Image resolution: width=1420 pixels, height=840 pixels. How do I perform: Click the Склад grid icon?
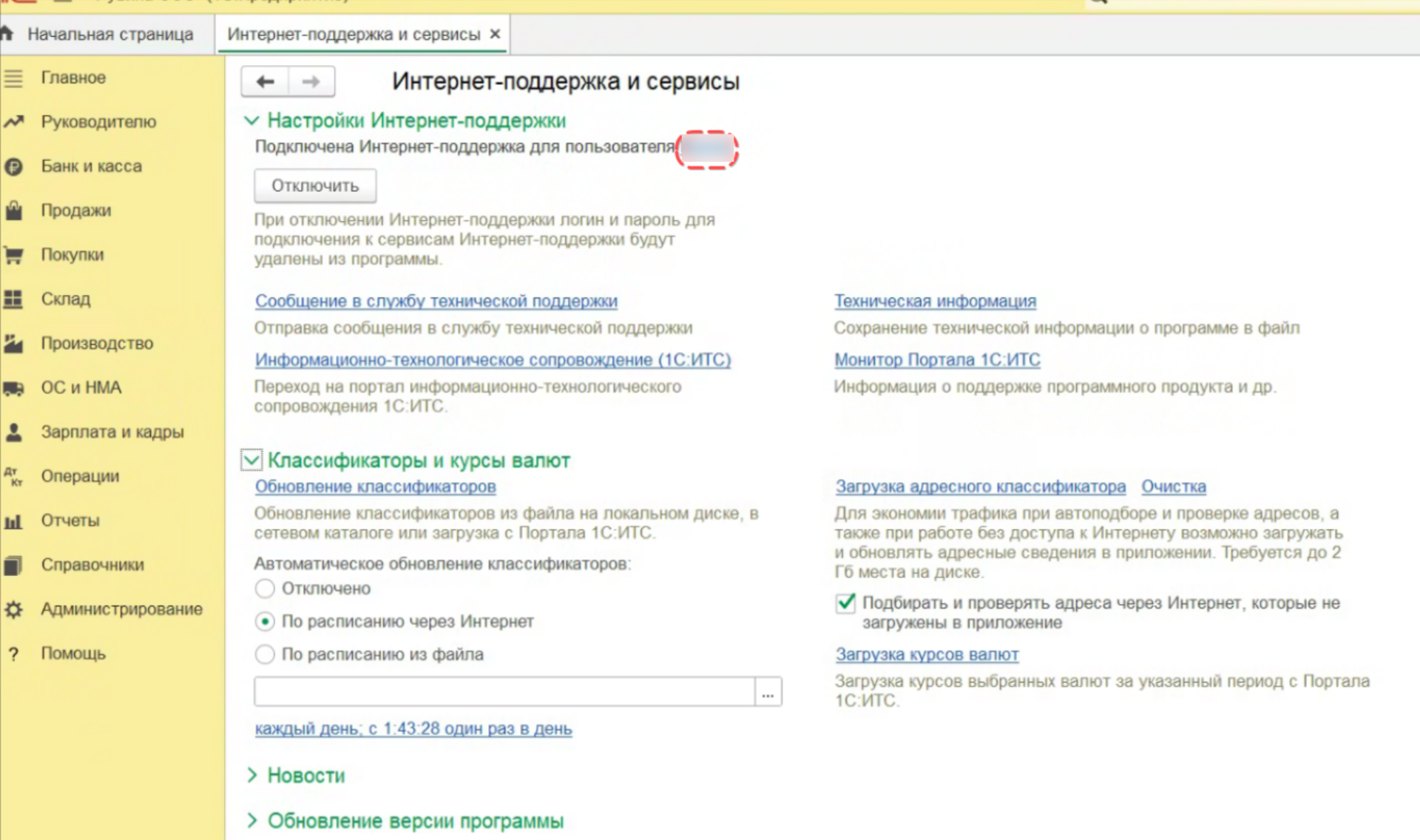15,299
